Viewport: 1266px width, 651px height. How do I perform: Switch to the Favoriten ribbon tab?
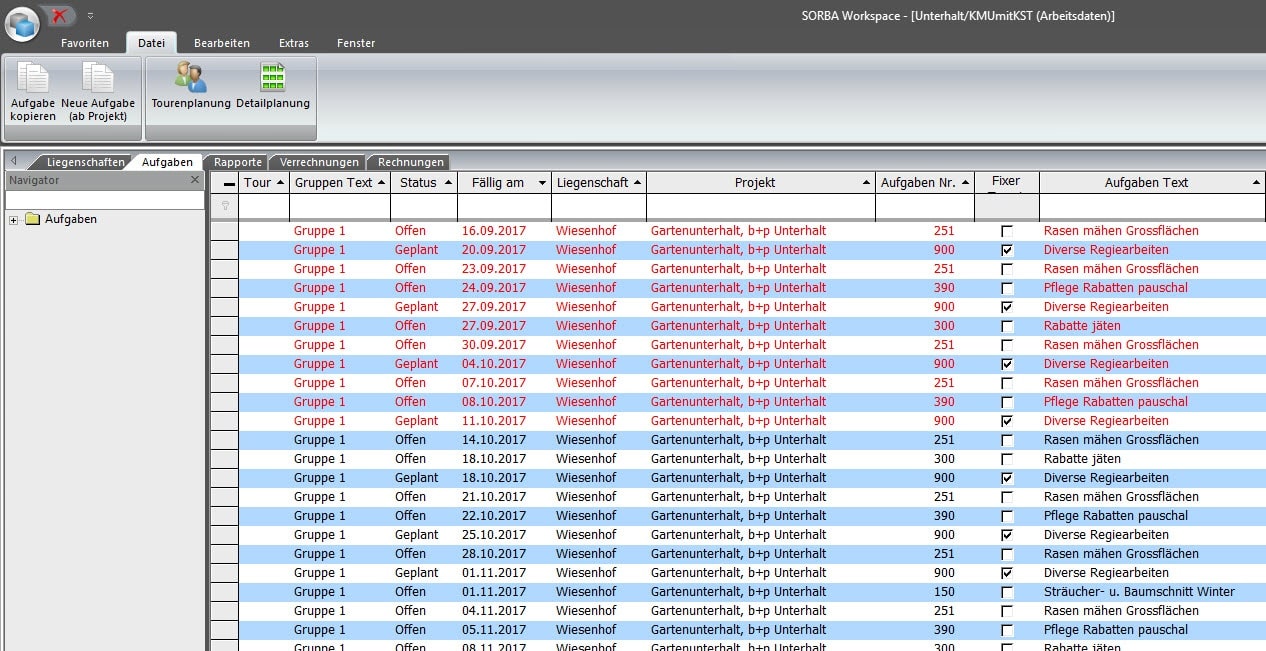85,43
